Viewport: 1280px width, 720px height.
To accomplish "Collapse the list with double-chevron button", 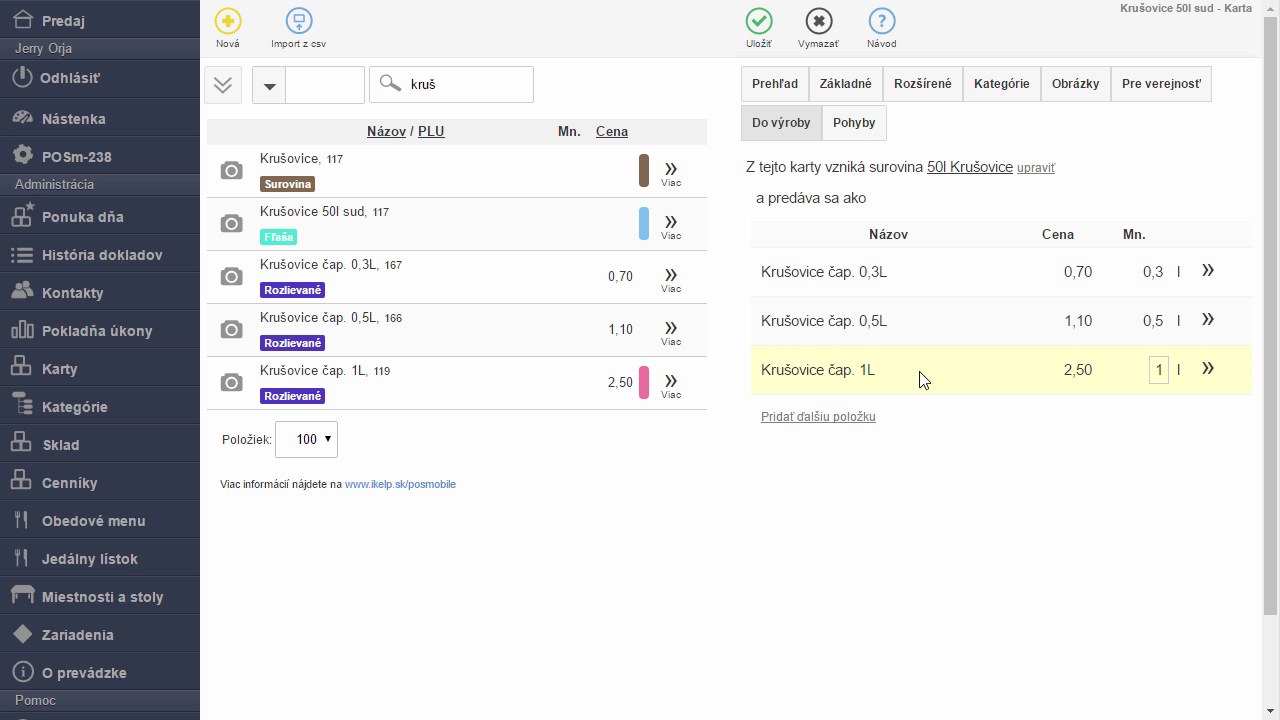I will 223,85.
